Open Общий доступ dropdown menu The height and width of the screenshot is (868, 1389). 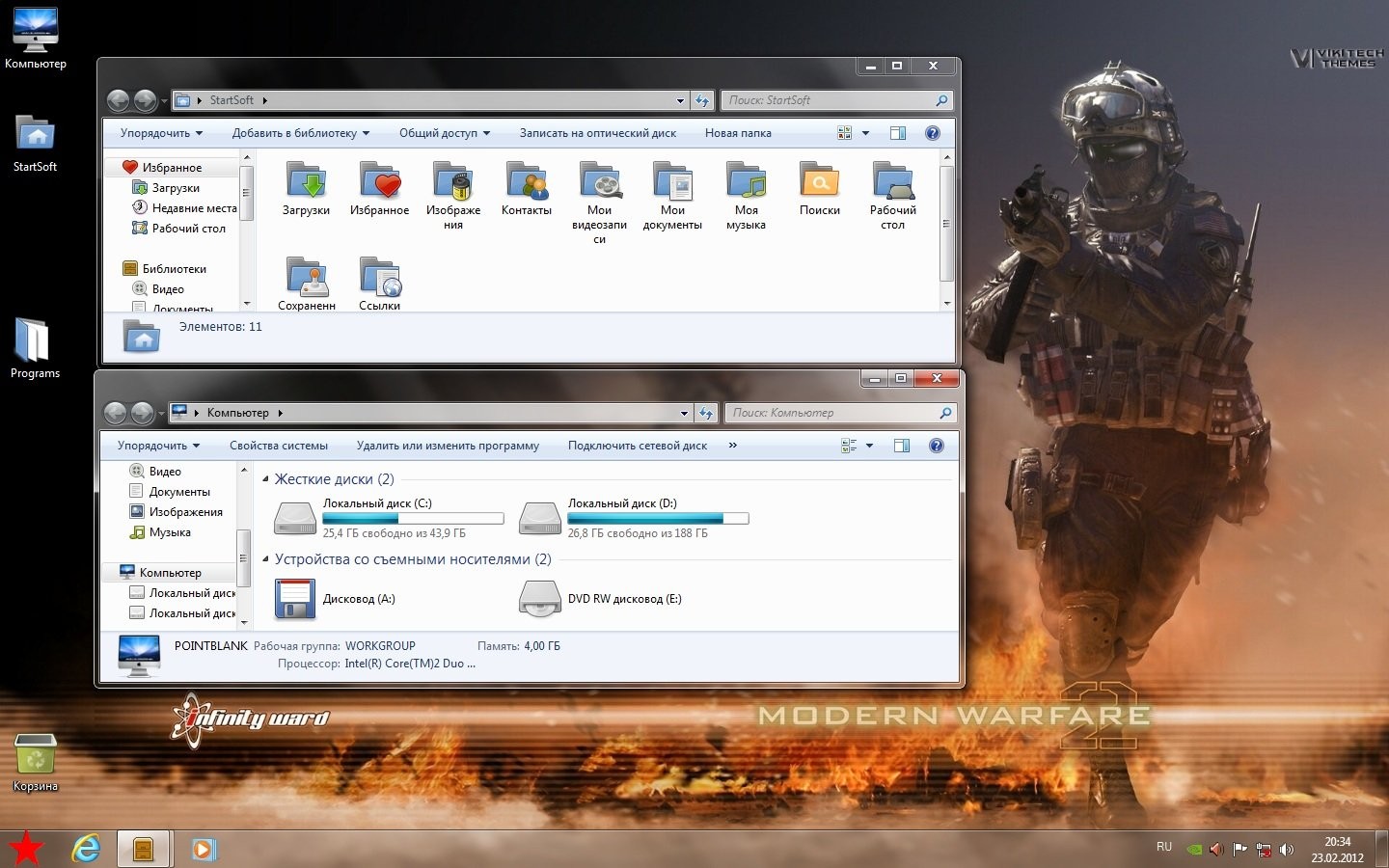tap(445, 133)
